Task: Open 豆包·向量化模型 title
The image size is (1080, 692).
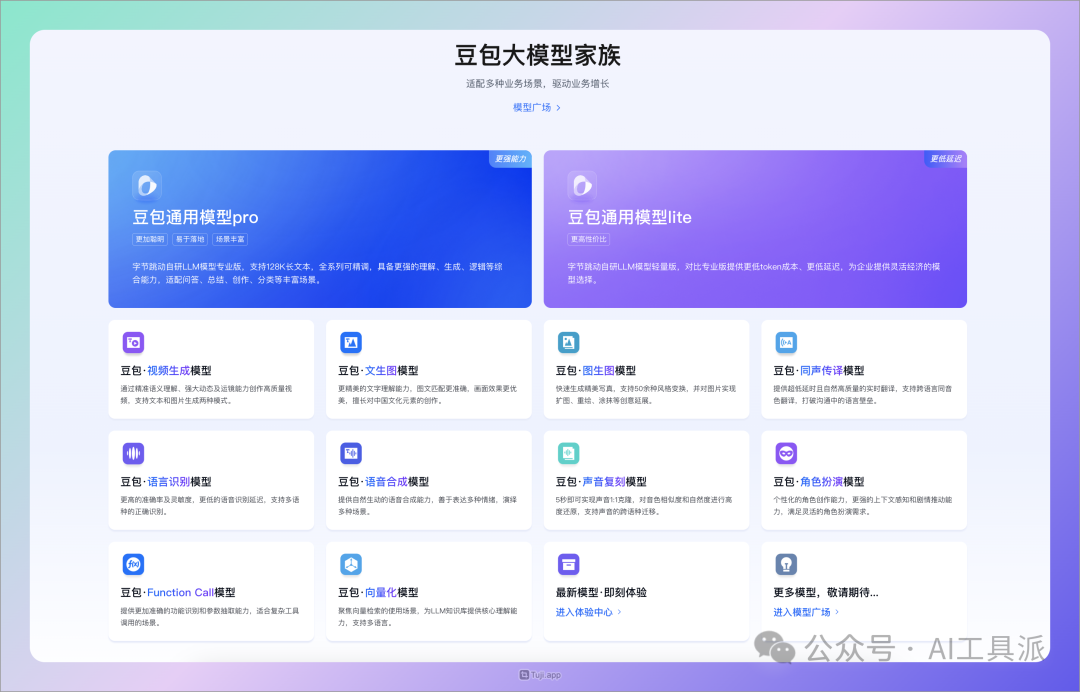Action: [378, 592]
